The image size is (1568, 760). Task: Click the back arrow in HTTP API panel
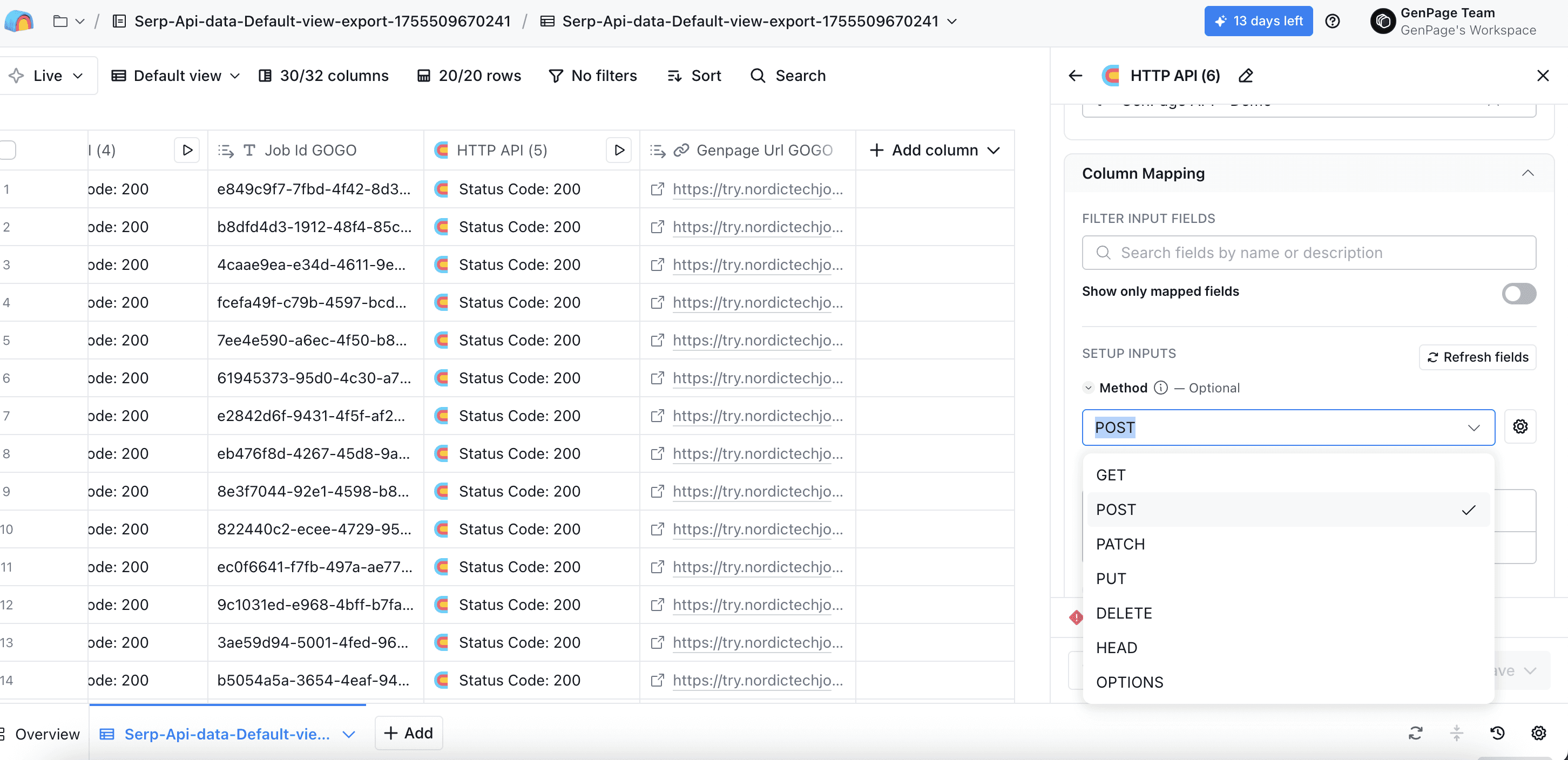coord(1075,76)
